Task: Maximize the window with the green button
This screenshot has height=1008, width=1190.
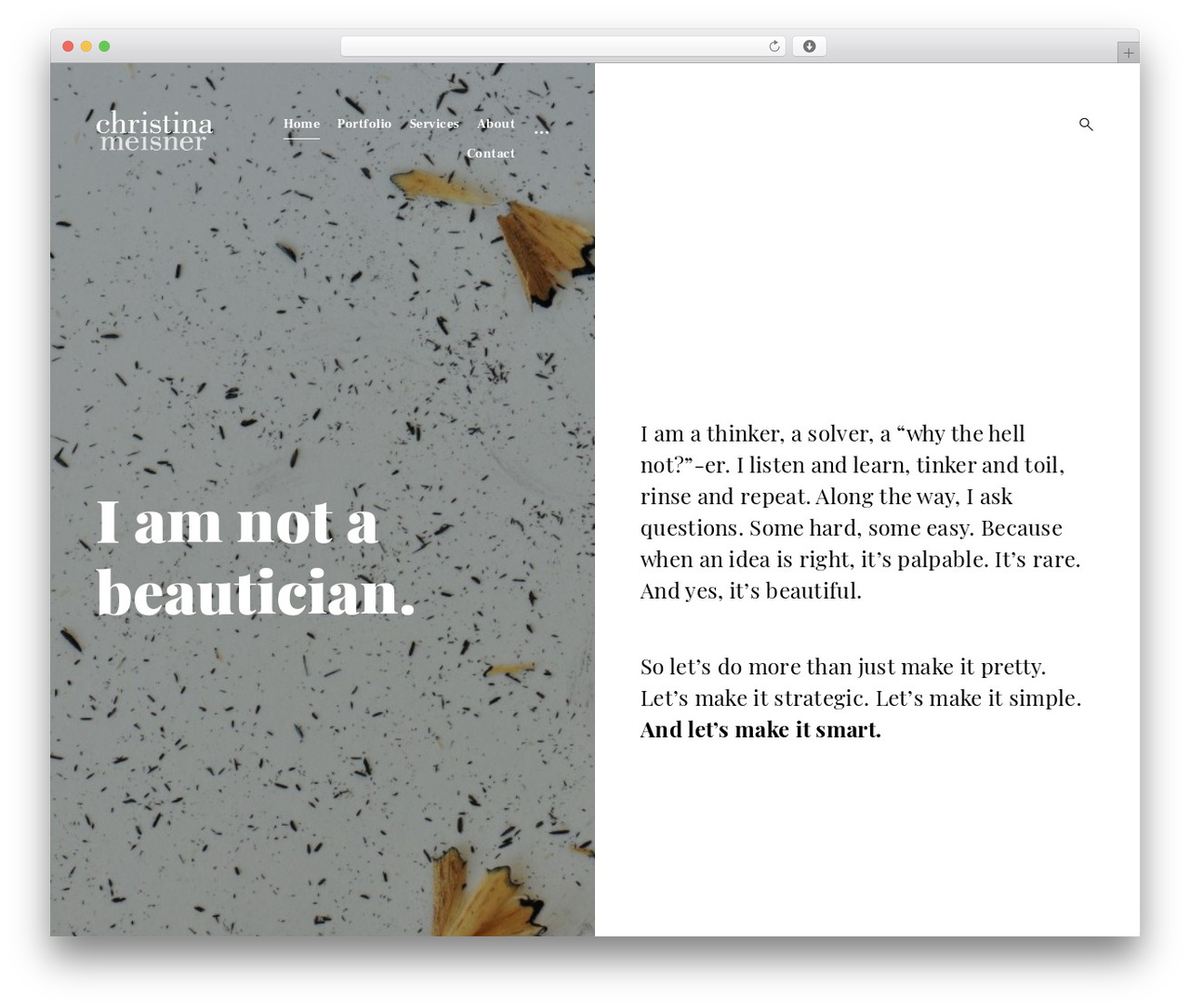Action: (x=104, y=46)
